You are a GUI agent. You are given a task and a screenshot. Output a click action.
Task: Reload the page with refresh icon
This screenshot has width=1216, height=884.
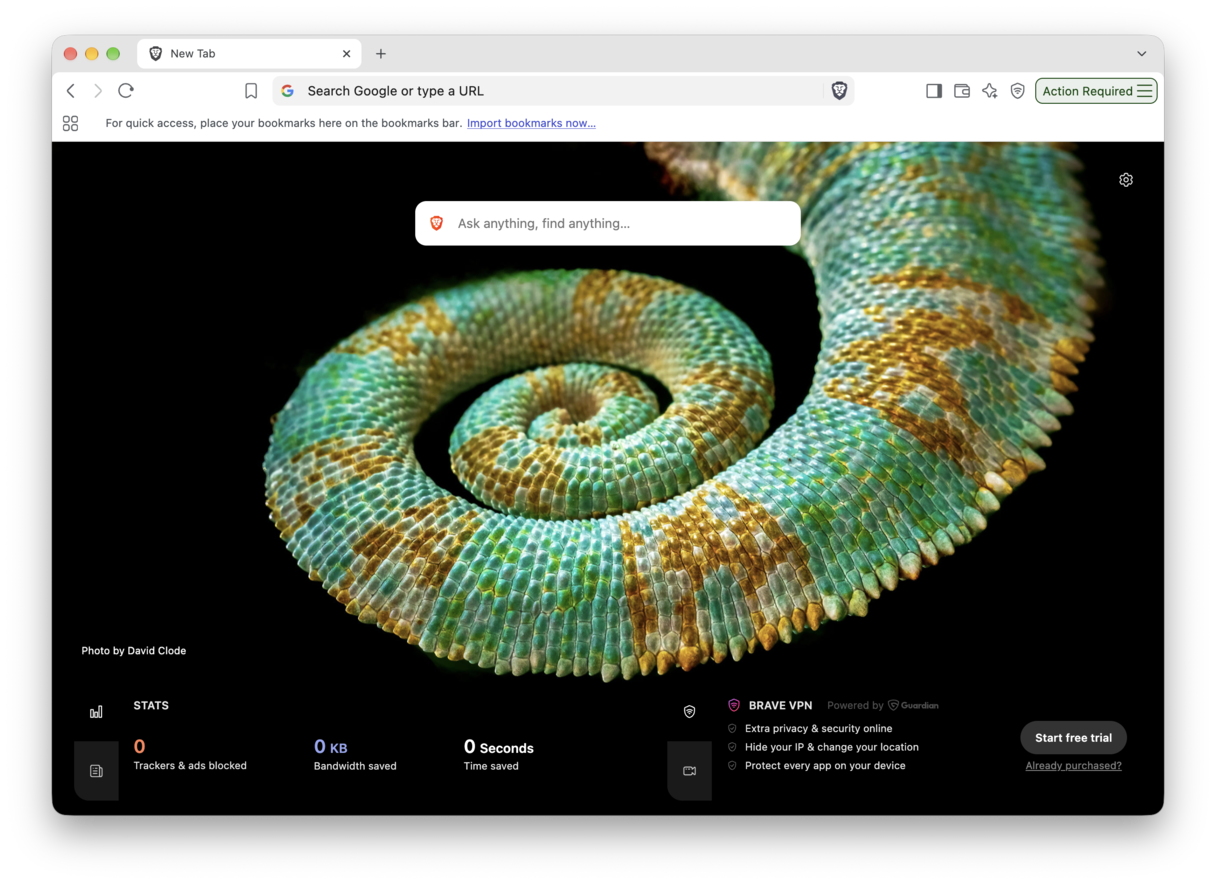[x=126, y=91]
